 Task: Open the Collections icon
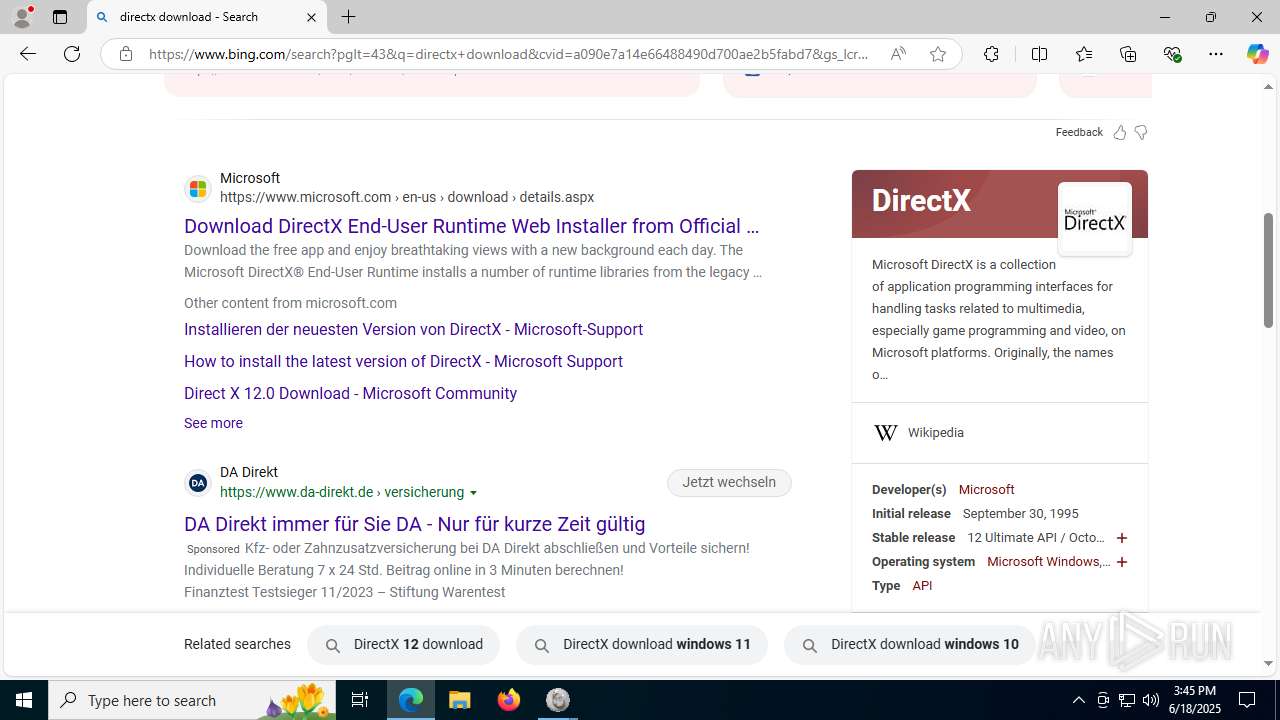point(1128,54)
